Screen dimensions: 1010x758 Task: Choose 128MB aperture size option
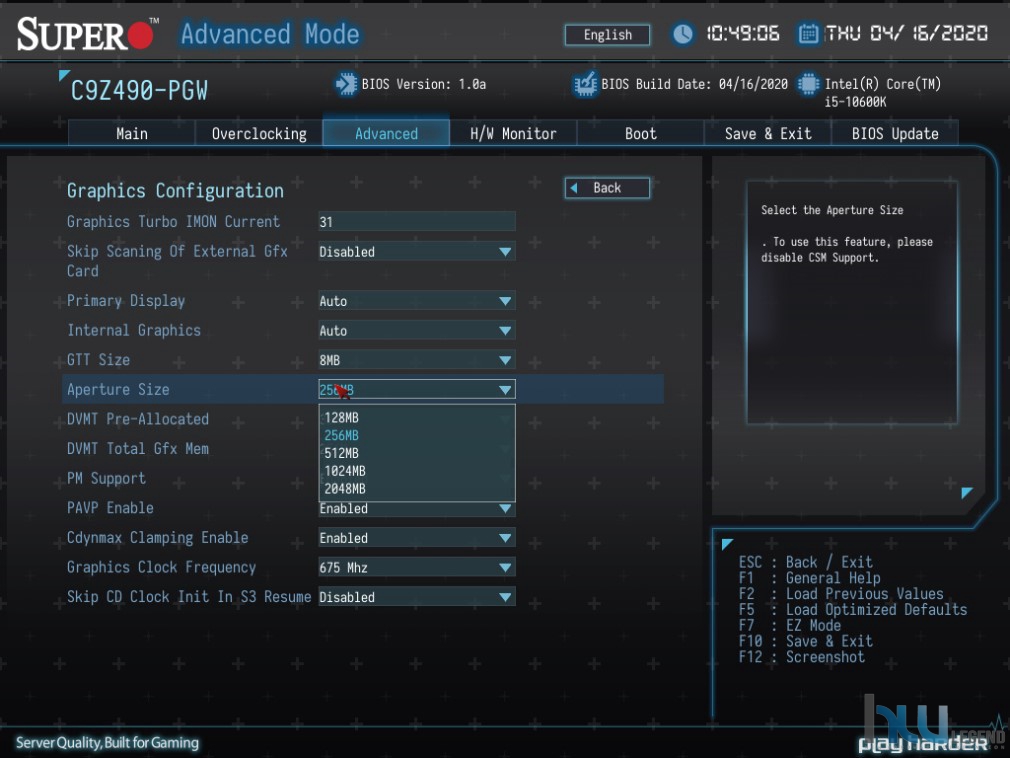[x=417, y=417]
